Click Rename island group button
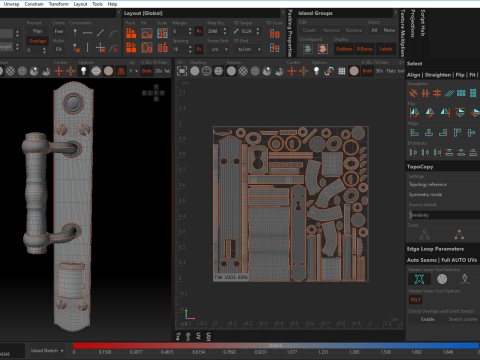The height and width of the screenshot is (360, 480). tap(353, 30)
